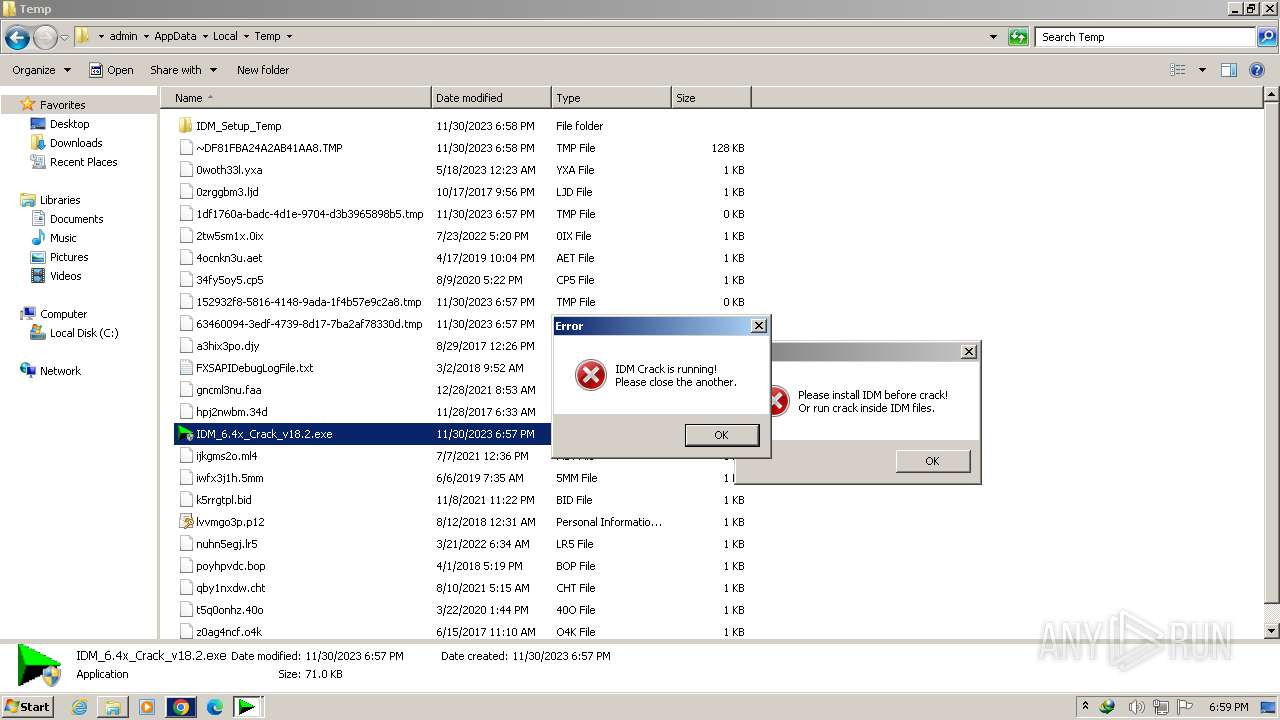Click the search magnifier icon
This screenshot has height=720, width=1280.
[x=1267, y=37]
